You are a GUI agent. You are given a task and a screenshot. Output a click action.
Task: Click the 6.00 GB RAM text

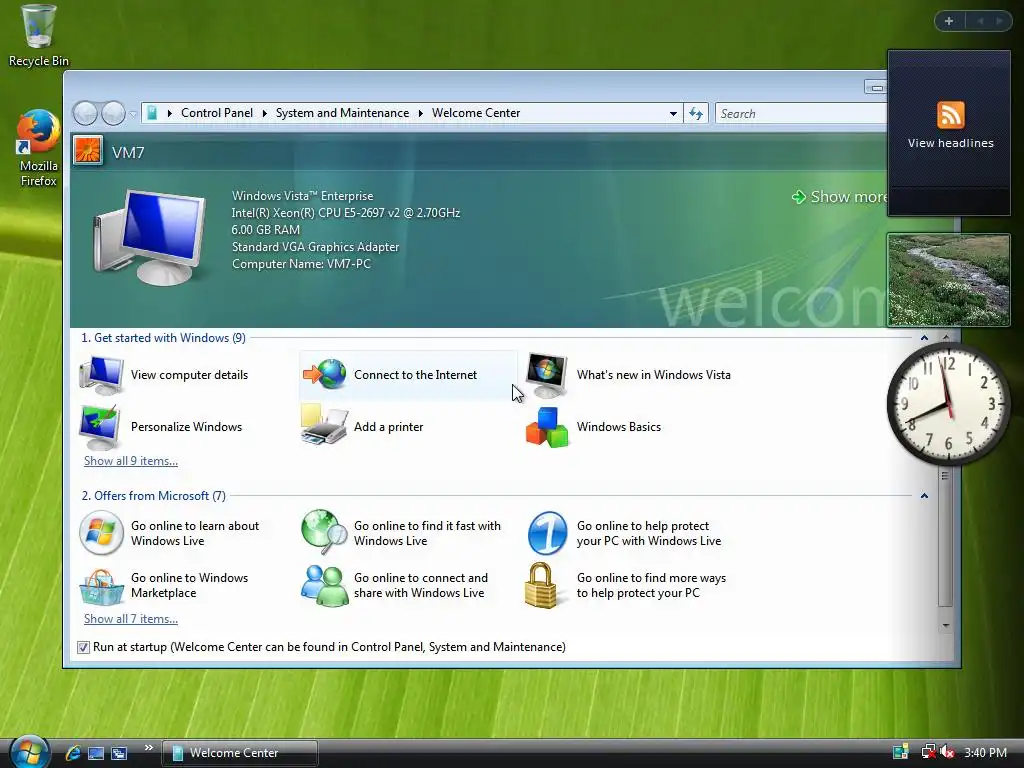click(266, 230)
